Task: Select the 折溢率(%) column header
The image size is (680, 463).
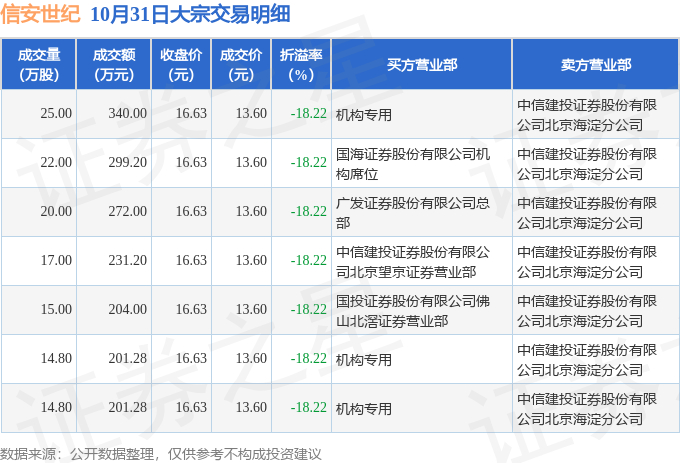Action: [x=301, y=65]
